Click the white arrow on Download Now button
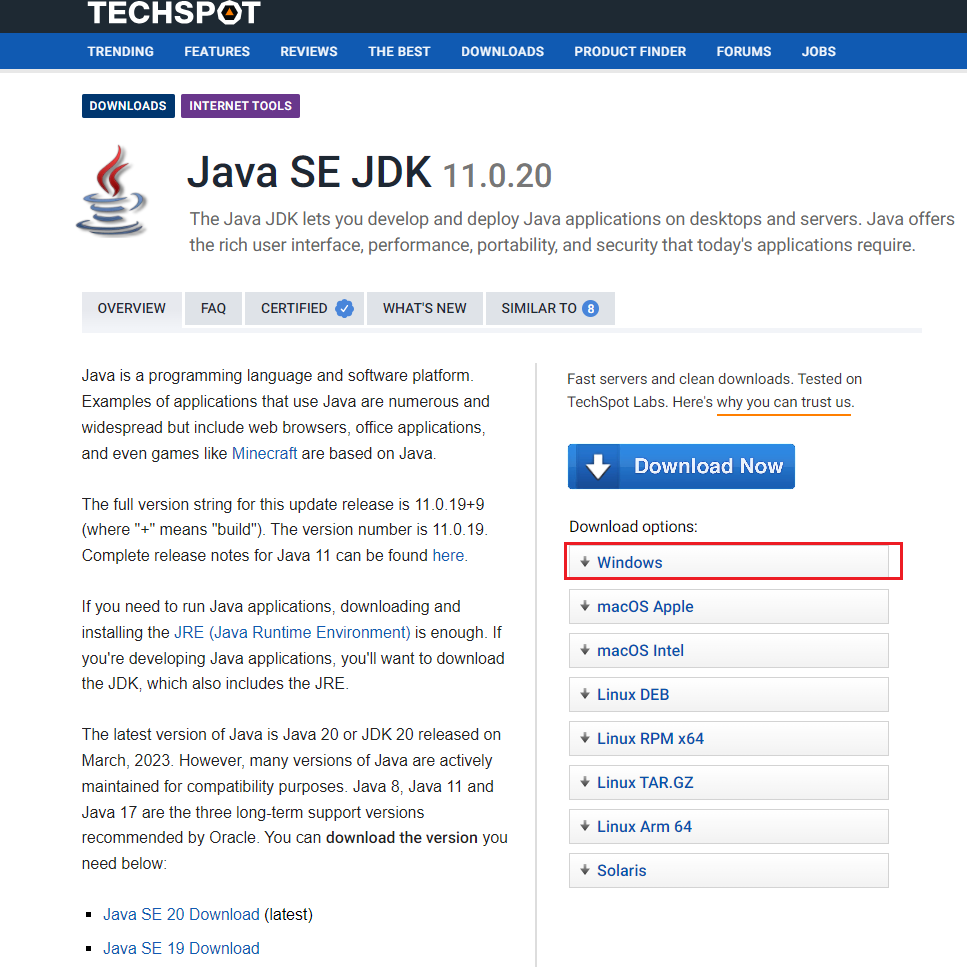This screenshot has width=967, height=967. pyautogui.click(x=598, y=466)
